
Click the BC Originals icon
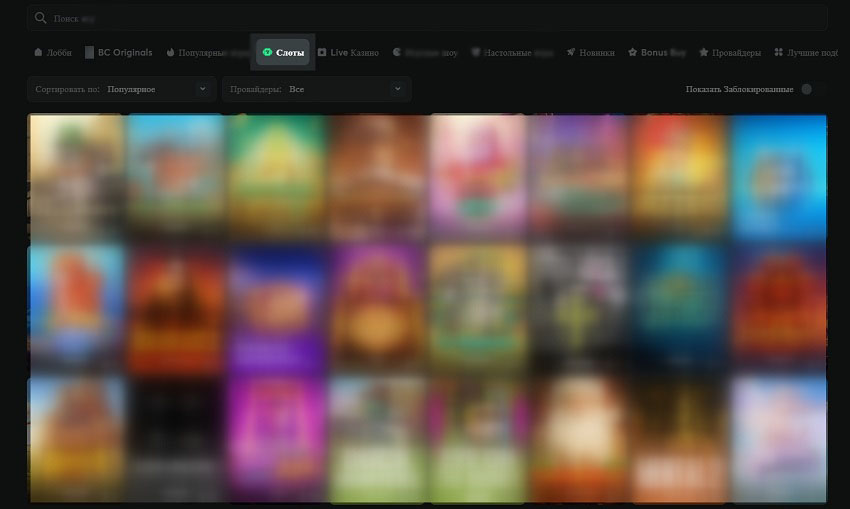click(89, 52)
